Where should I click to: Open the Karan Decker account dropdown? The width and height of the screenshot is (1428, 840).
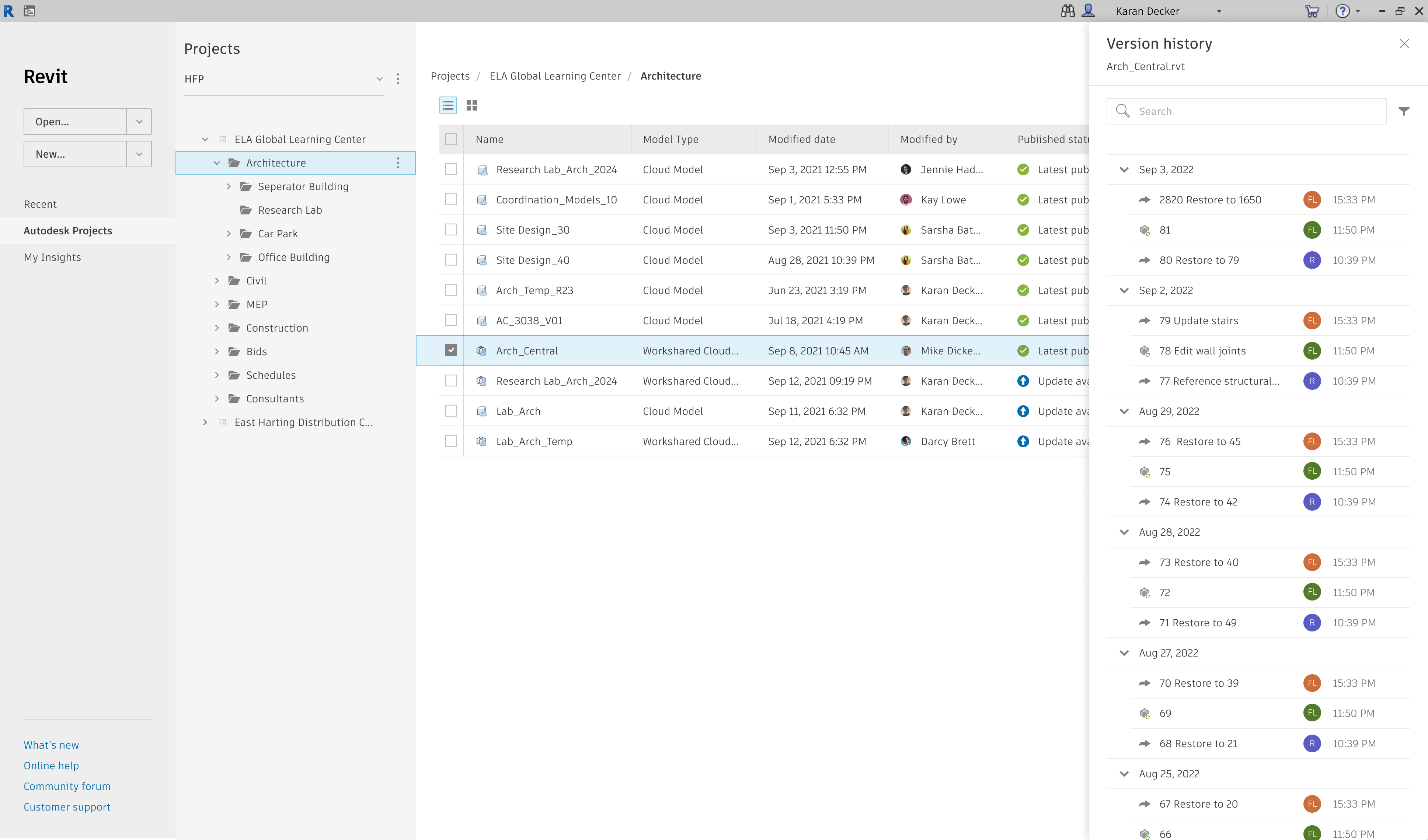click(1219, 11)
